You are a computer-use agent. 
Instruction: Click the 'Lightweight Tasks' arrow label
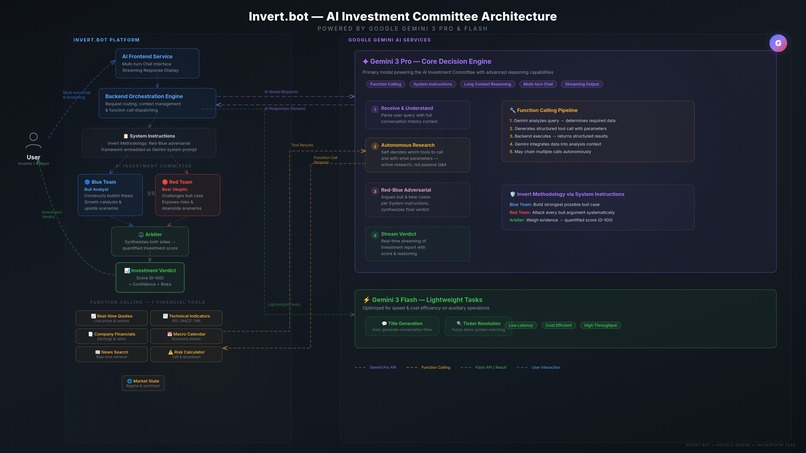point(284,304)
